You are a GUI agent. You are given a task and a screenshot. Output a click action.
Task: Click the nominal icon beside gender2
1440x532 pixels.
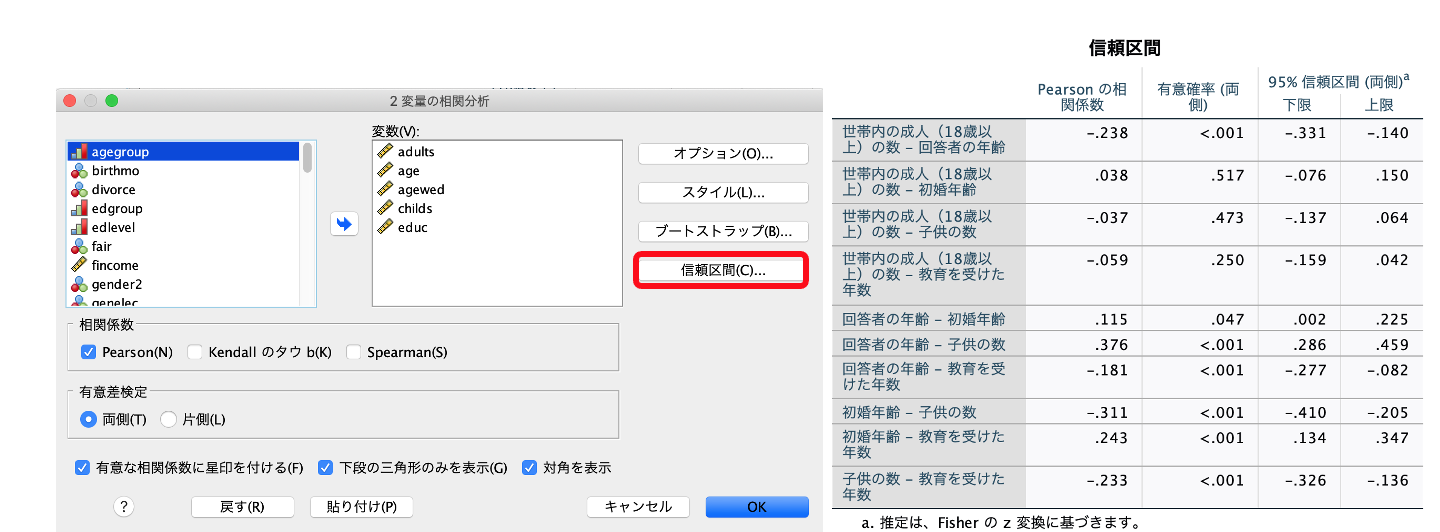[79, 285]
